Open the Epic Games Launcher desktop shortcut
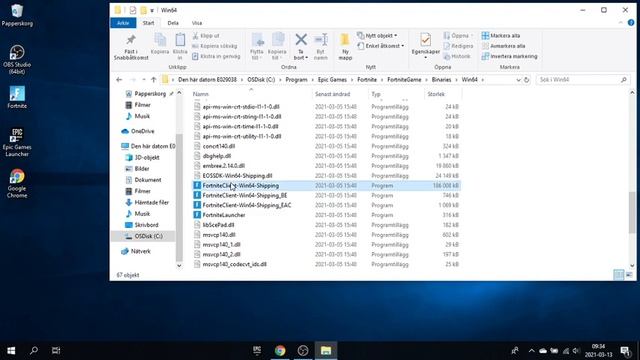Screen dimensions: 640x360 coord(17,142)
